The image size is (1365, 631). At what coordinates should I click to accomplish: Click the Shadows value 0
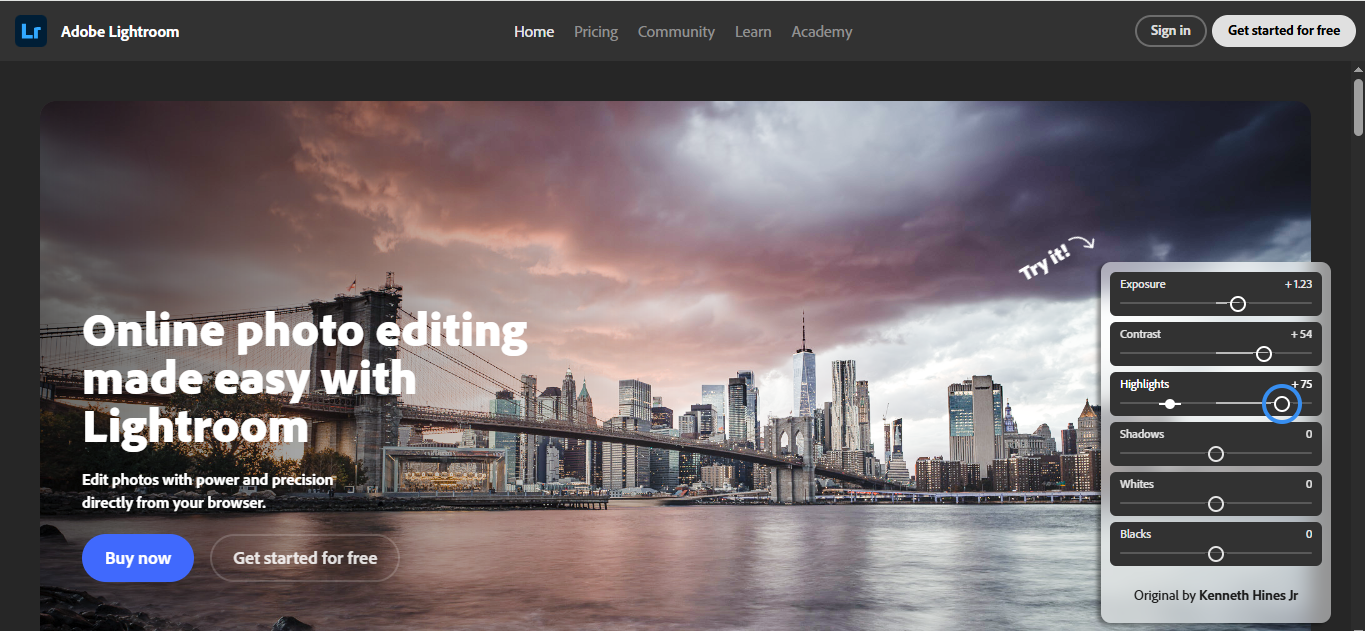click(x=1309, y=434)
